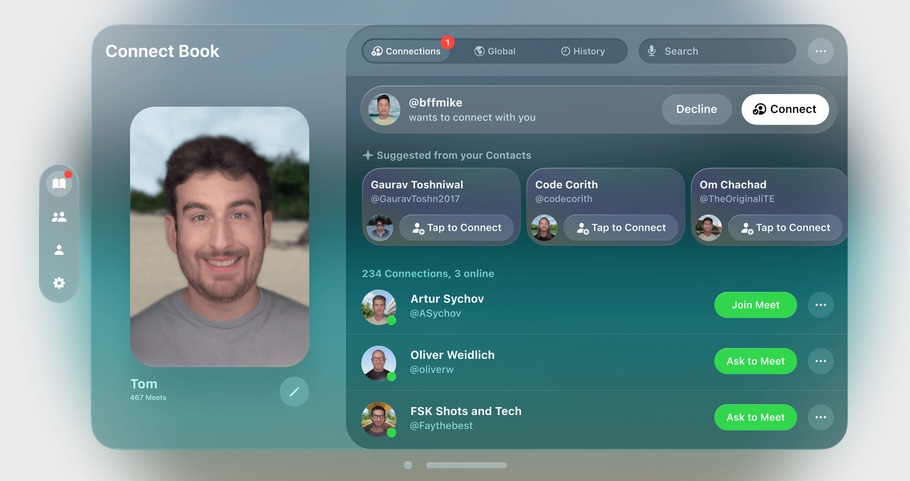The height and width of the screenshot is (481, 910).
Task: Click the window grab bar below the panel
Action: point(466,465)
